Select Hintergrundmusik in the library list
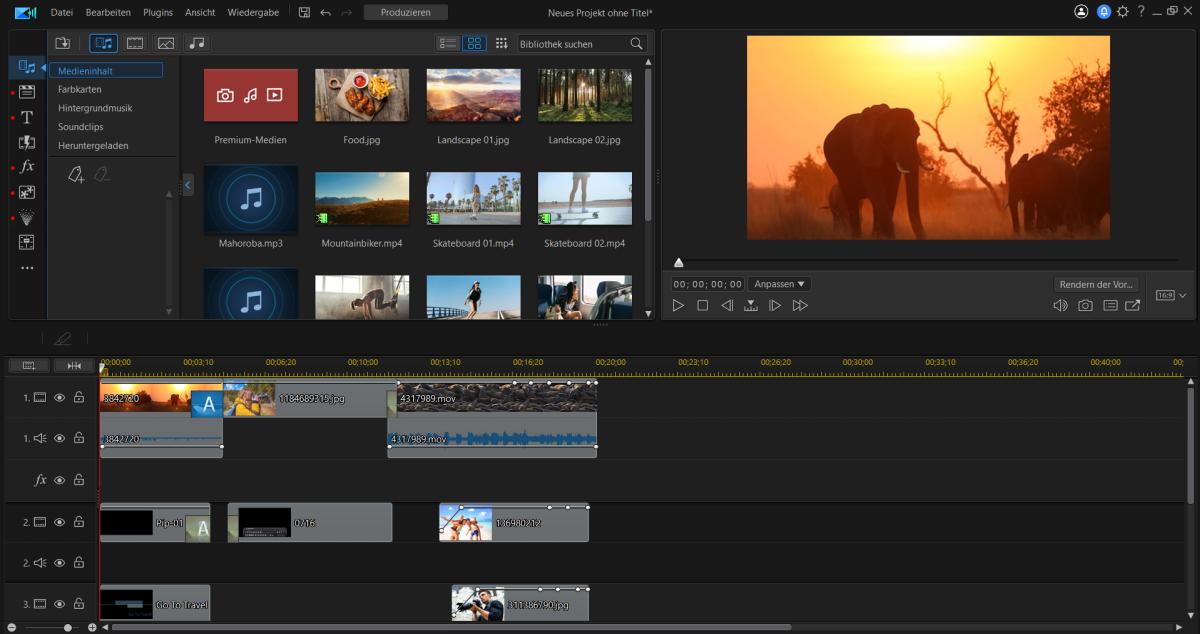 coord(95,108)
